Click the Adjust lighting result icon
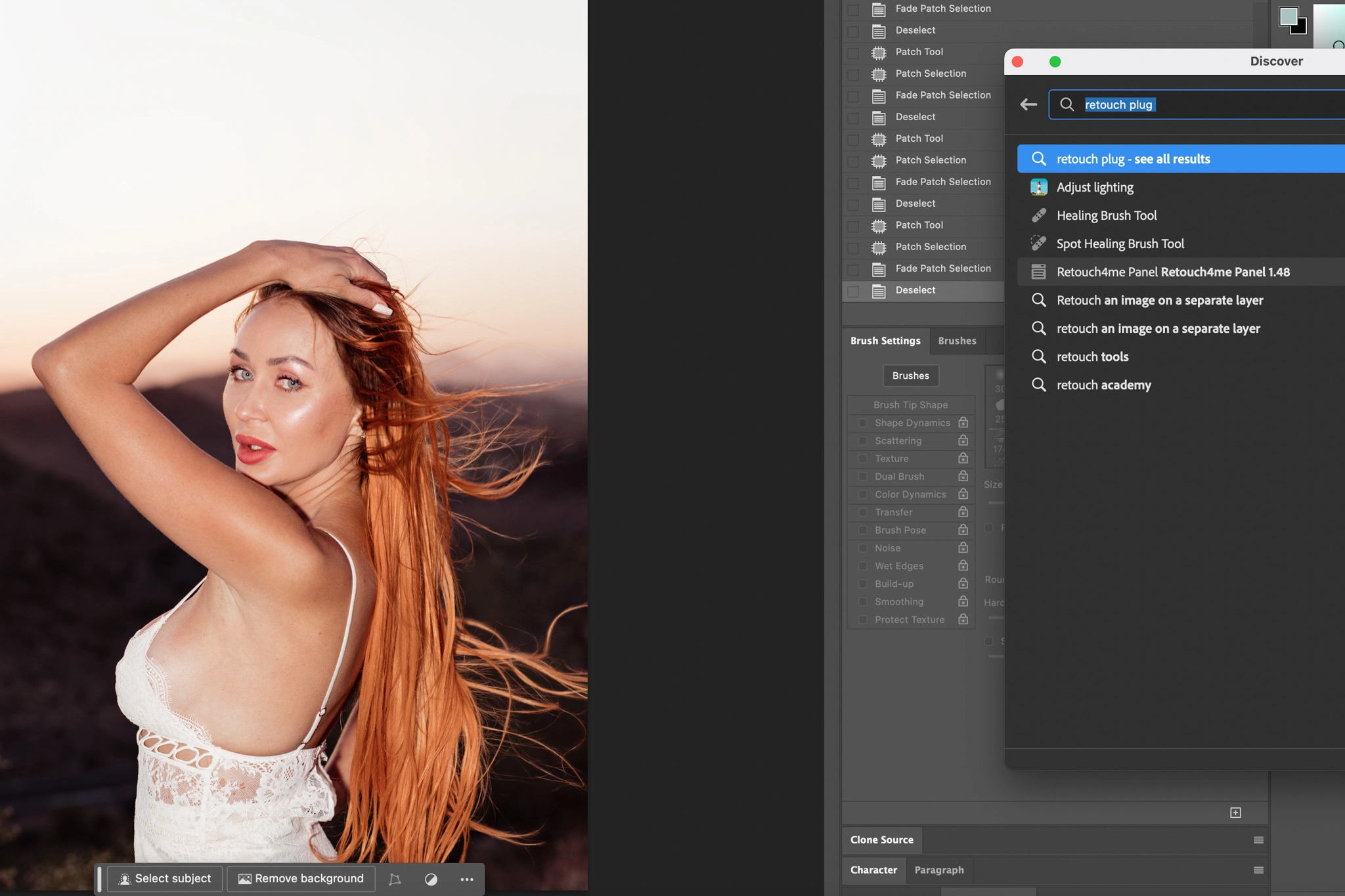 click(1039, 187)
